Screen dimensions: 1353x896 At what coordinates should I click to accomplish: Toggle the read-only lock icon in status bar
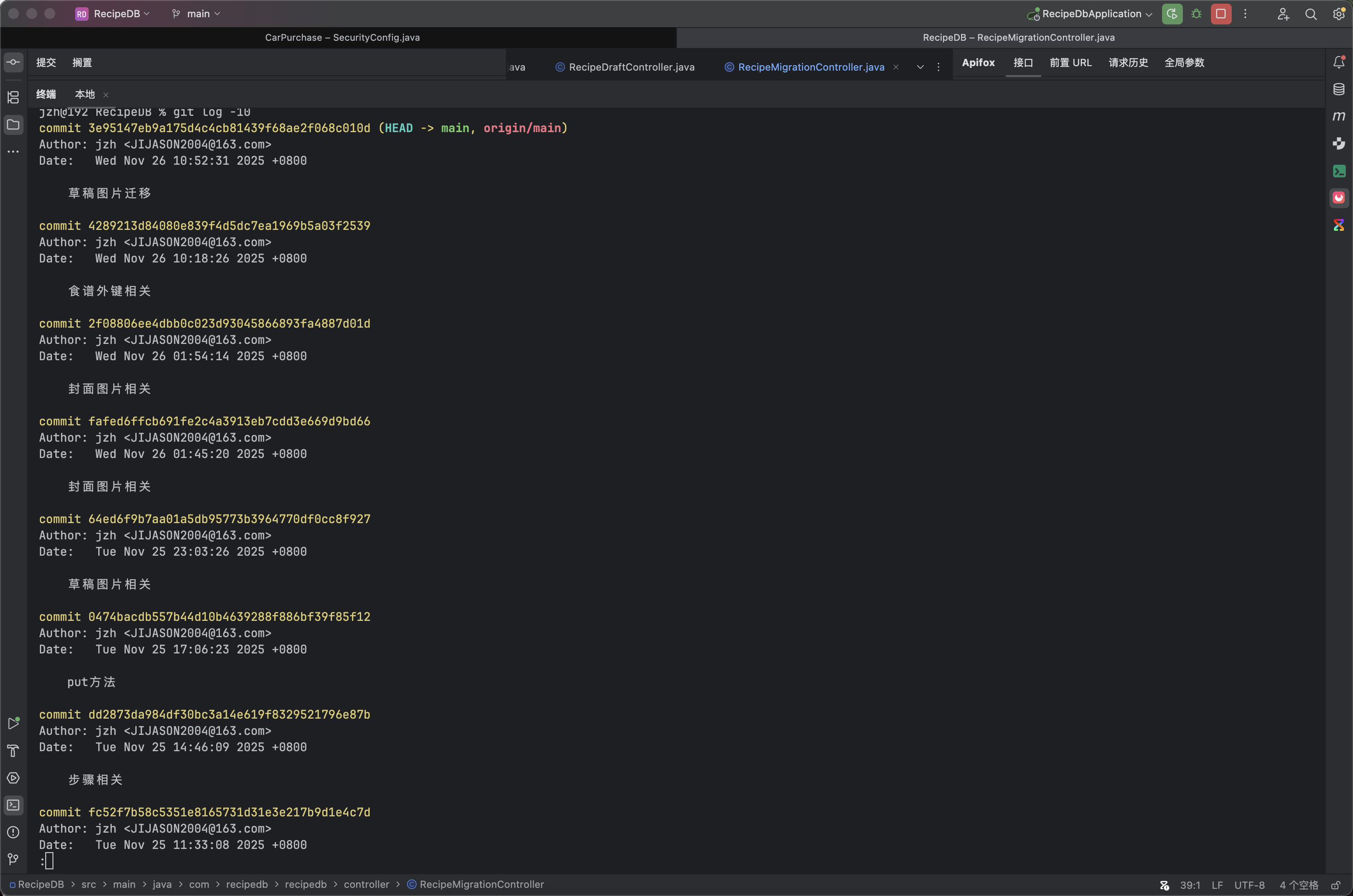pyautogui.click(x=1335, y=885)
